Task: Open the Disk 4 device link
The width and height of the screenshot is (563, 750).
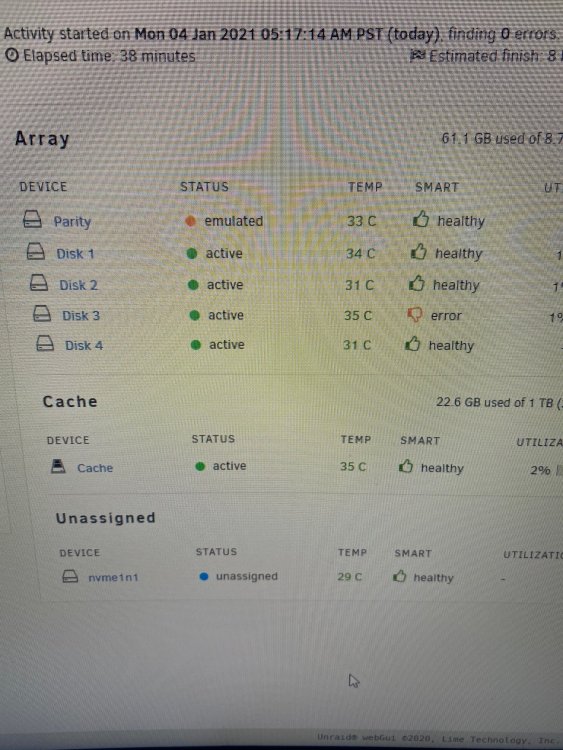Action: pos(84,345)
